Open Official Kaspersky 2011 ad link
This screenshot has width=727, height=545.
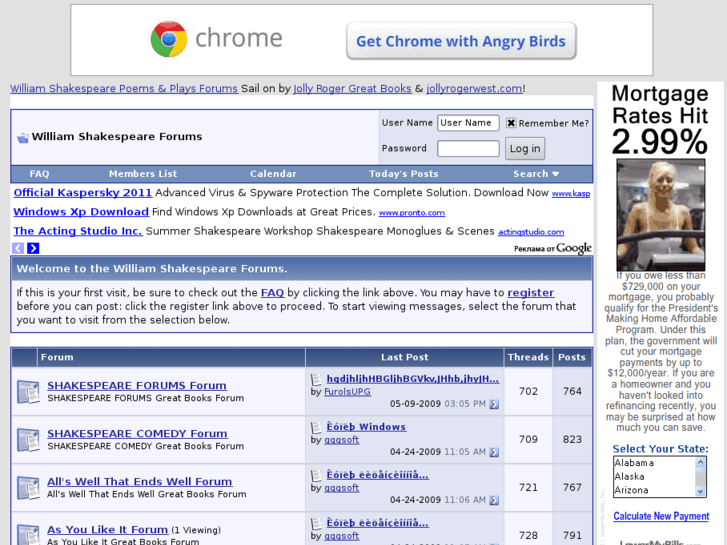tap(83, 192)
